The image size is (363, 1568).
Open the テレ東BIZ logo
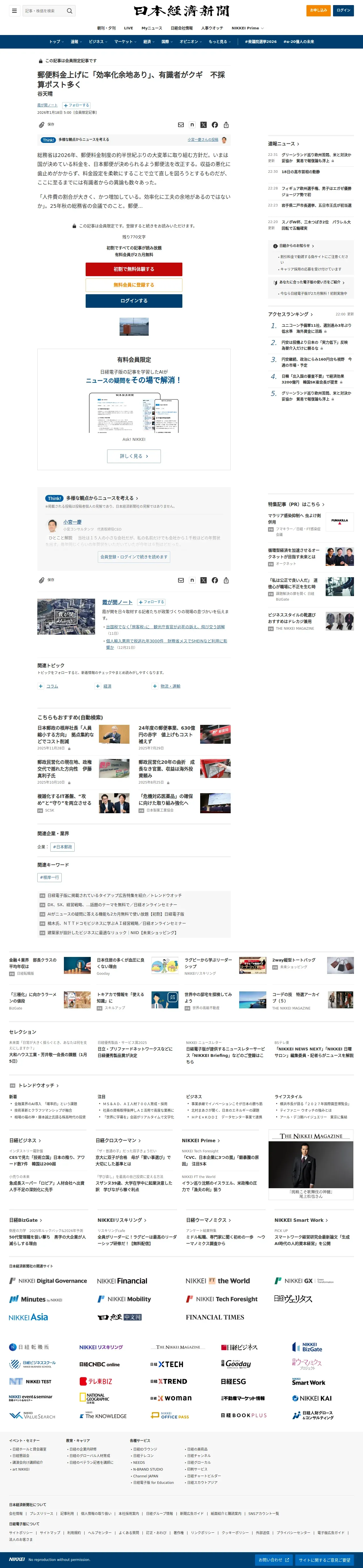pyautogui.click(x=96, y=1381)
